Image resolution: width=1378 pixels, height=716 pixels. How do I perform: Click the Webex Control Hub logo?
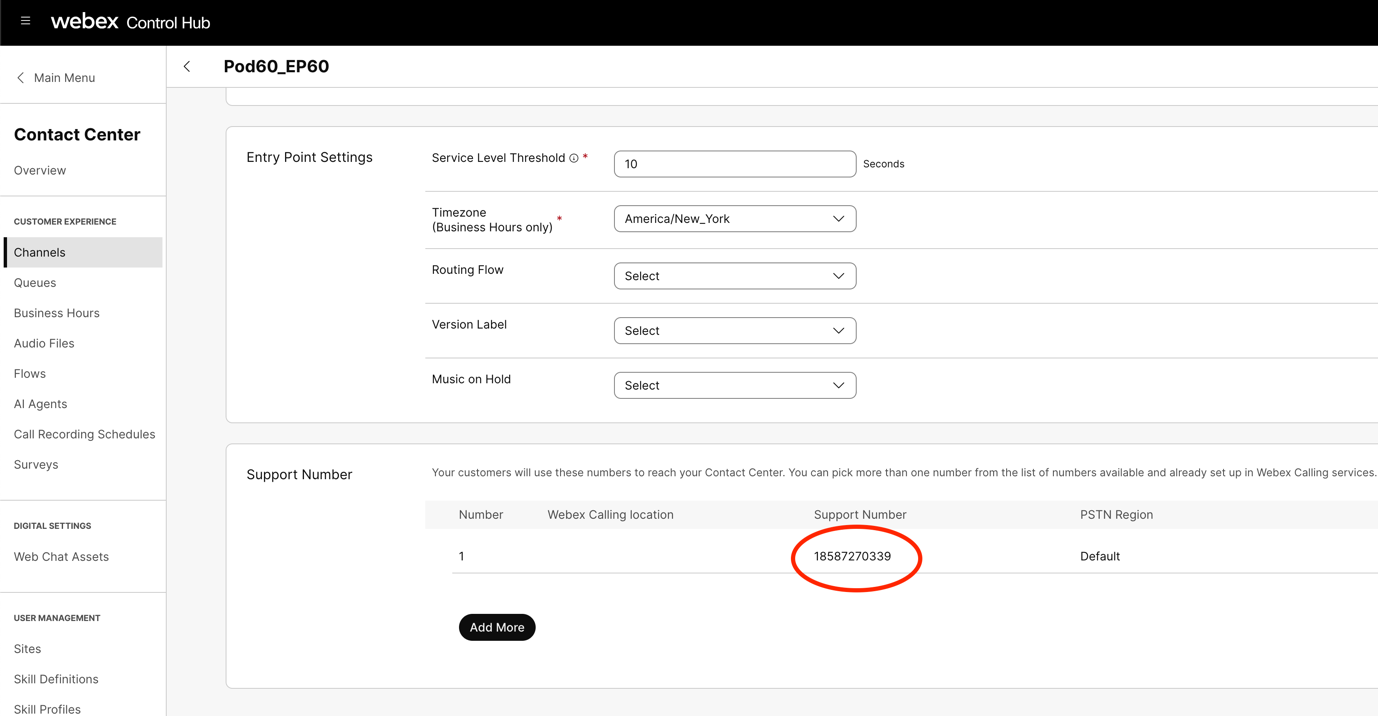[x=130, y=22]
